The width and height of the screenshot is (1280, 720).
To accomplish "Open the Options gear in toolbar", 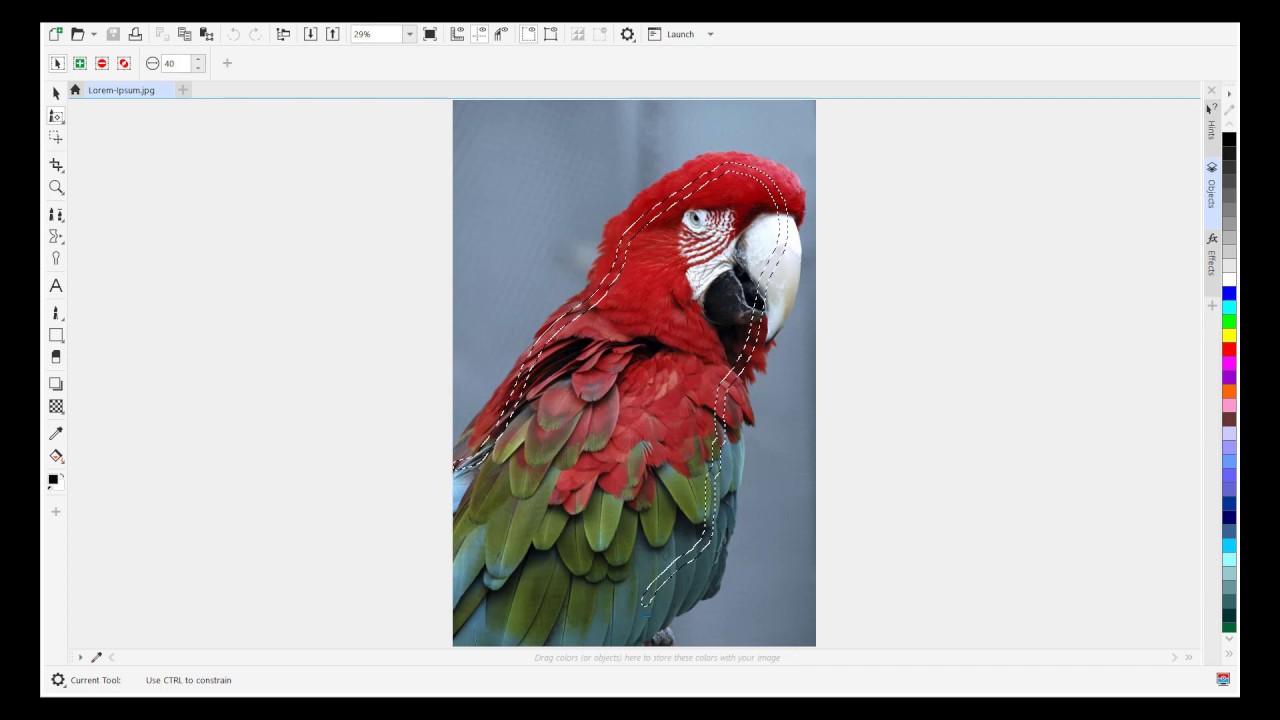I will (627, 34).
